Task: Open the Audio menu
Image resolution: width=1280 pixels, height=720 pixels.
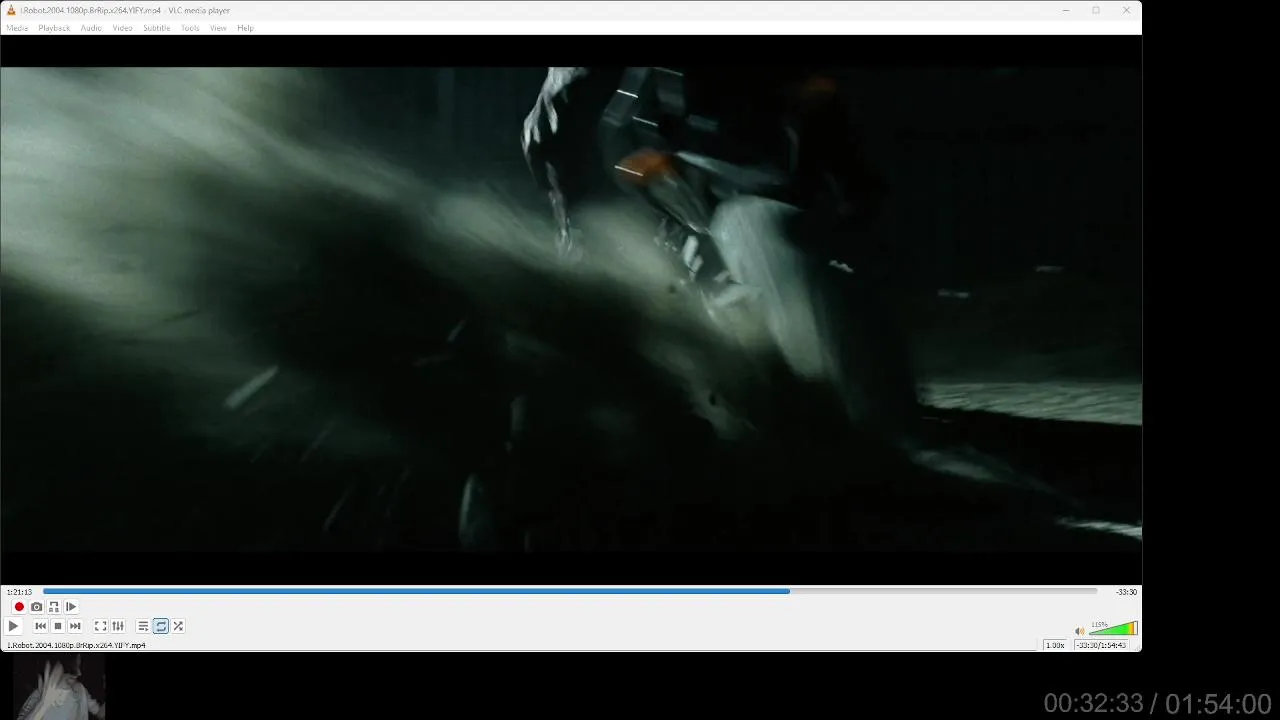Action: [x=91, y=28]
